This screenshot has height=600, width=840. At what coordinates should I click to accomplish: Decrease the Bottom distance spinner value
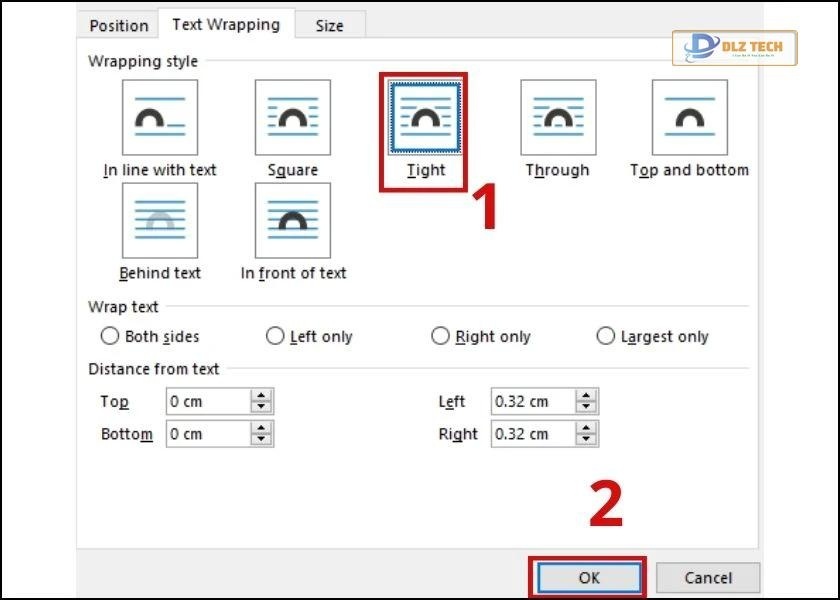click(x=262, y=439)
